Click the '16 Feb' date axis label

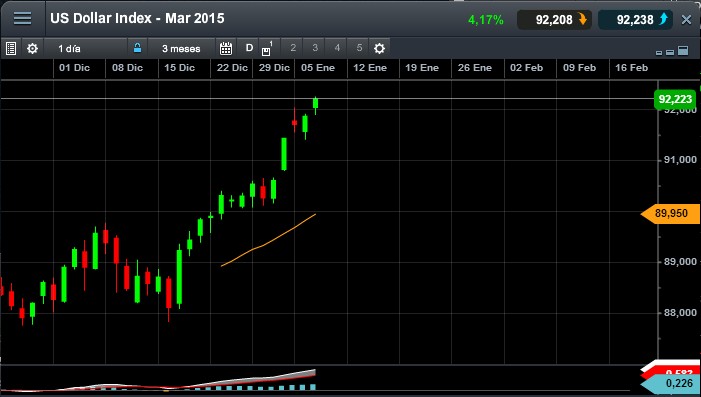(631, 68)
